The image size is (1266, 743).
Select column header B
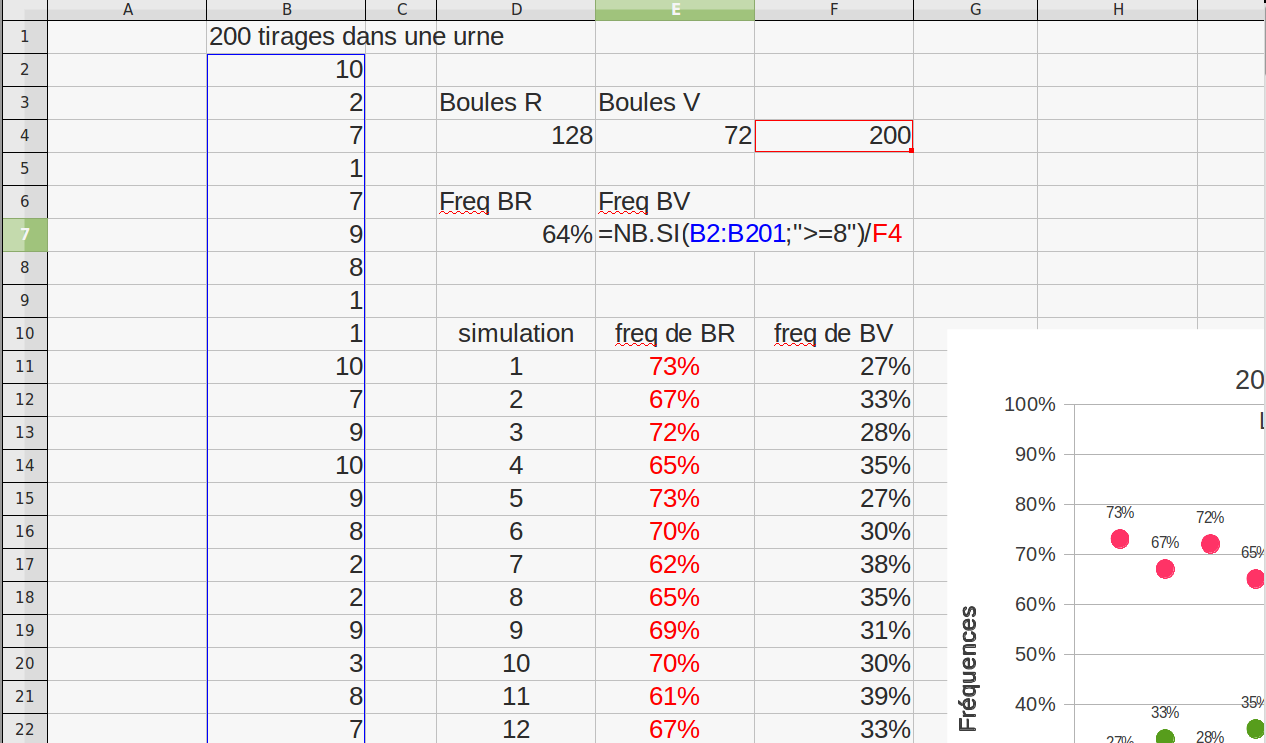tap(286, 10)
